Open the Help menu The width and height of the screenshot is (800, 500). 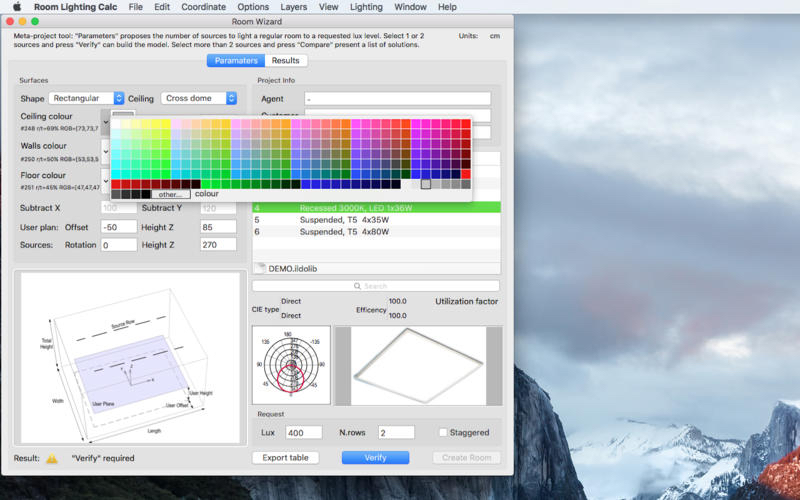[x=447, y=7]
